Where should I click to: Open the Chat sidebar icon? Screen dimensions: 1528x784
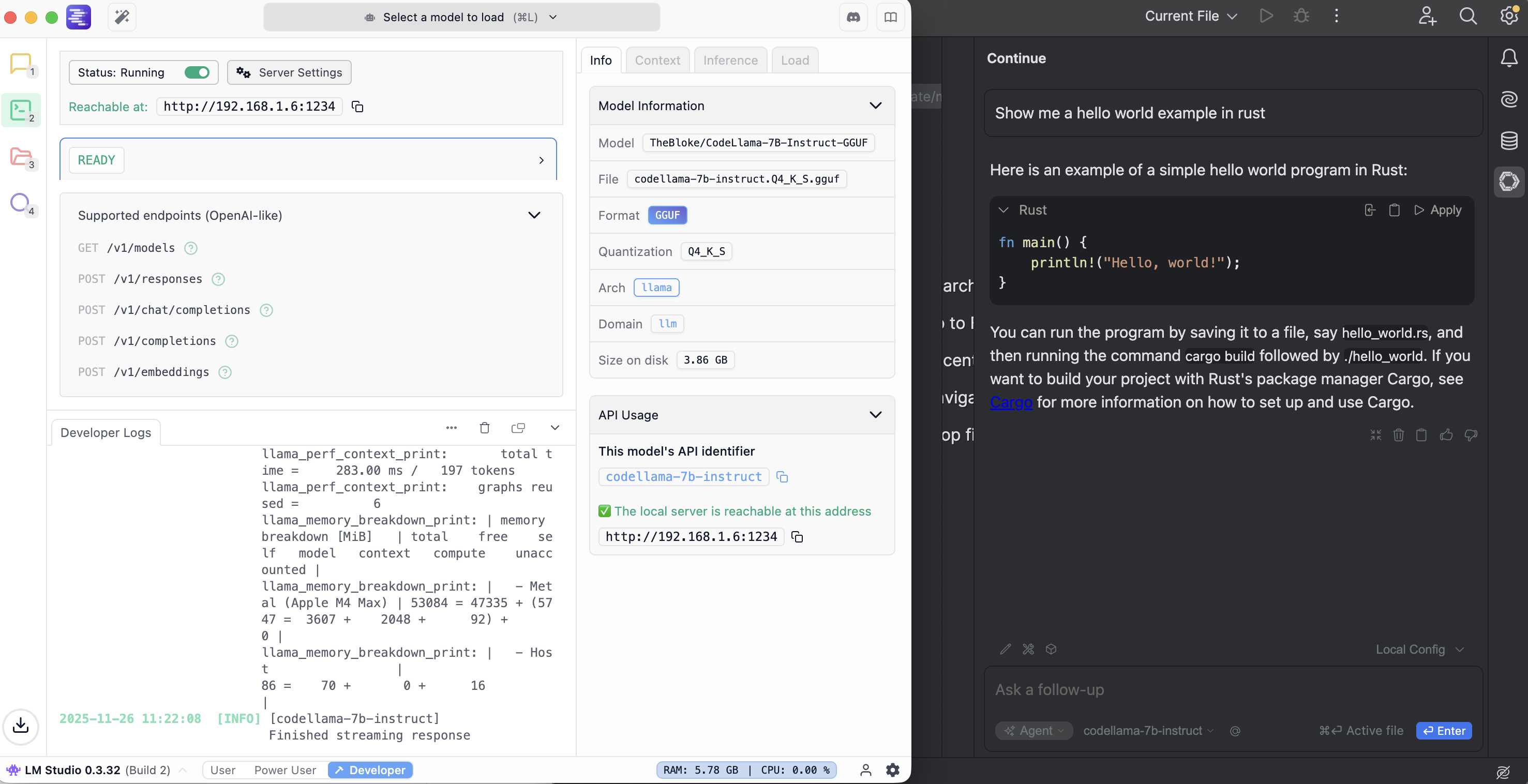21,64
